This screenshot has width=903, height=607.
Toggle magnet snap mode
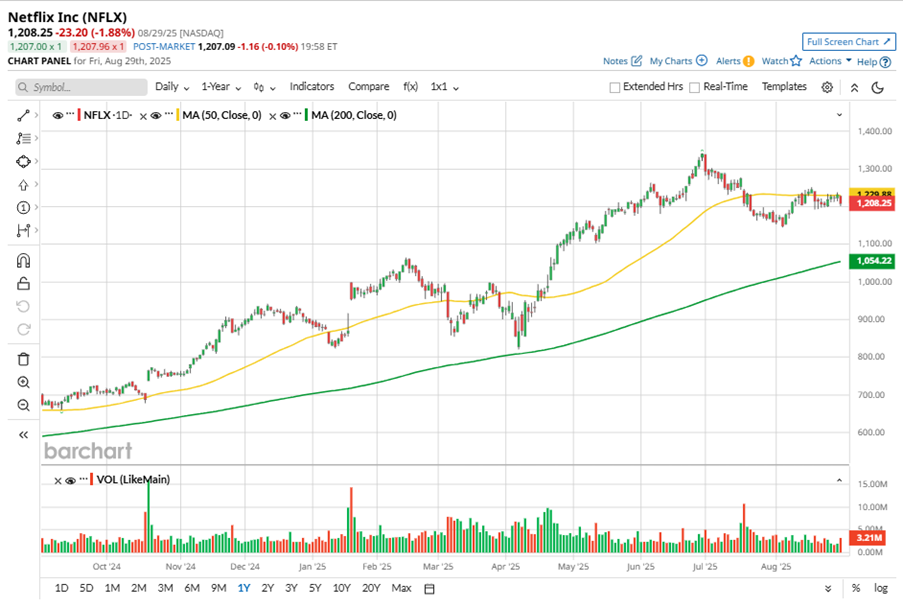click(23, 261)
